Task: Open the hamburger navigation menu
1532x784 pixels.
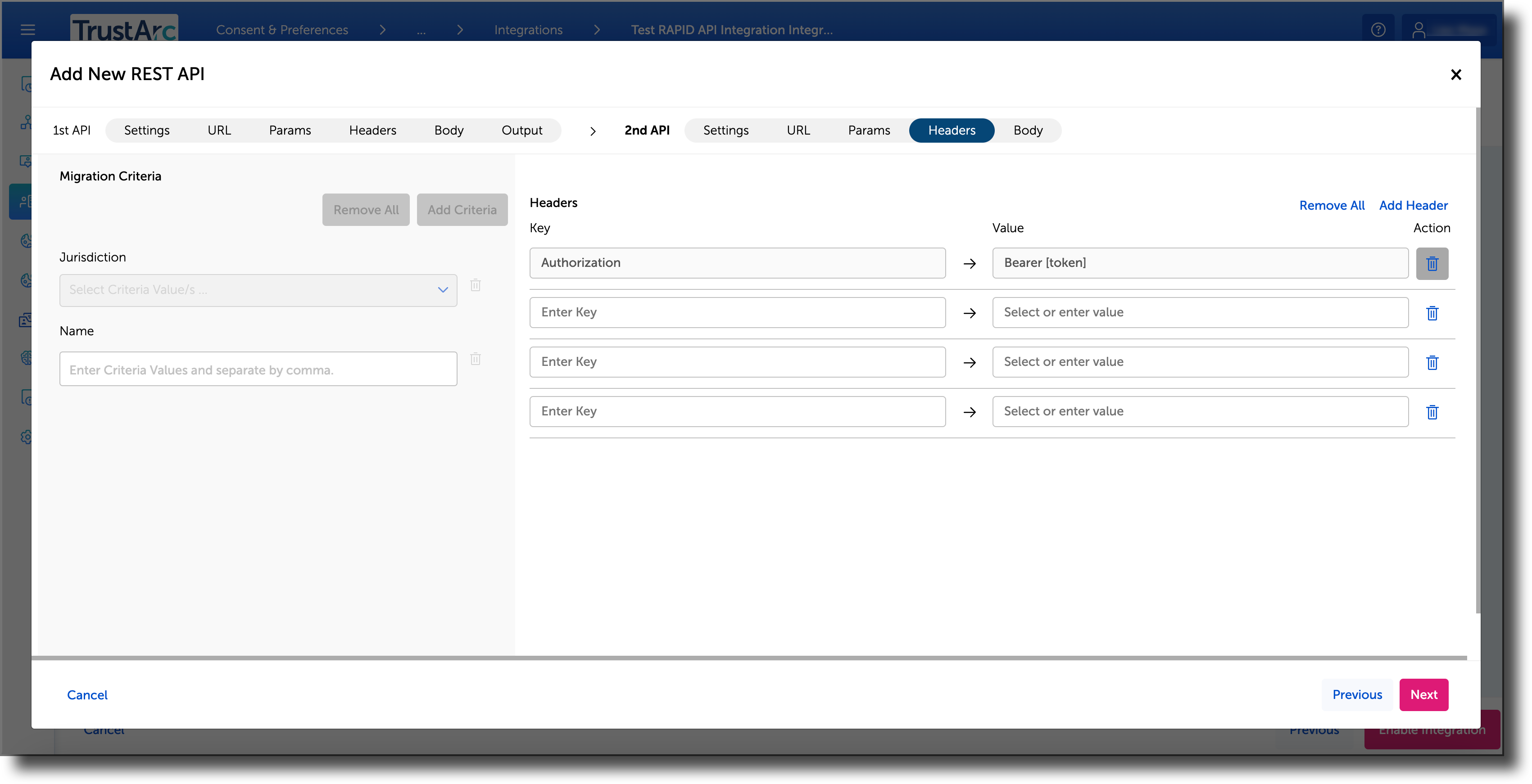Action: coord(27,29)
